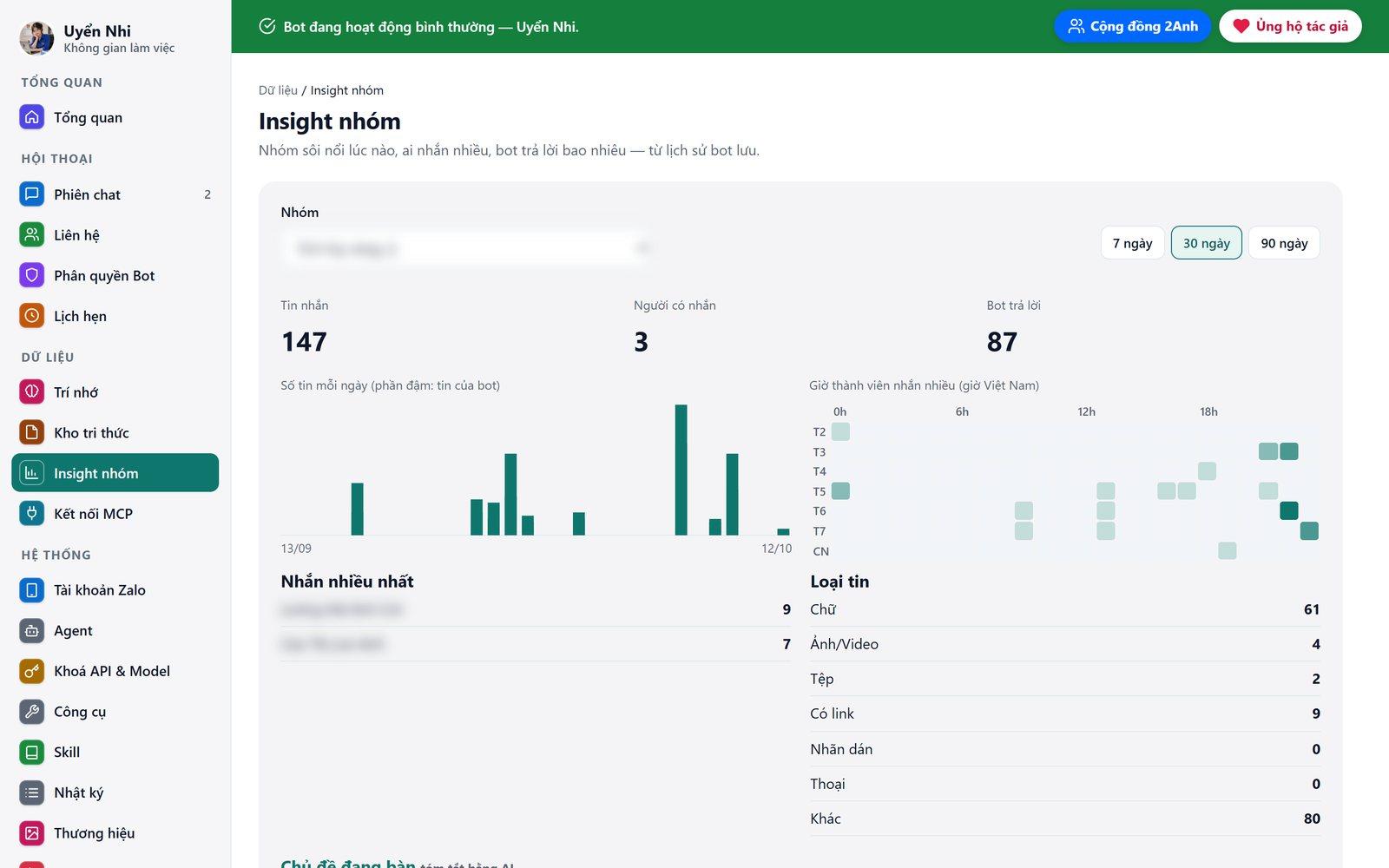
Task: Click the Khoá API & Model key icon
Action: [x=32, y=671]
